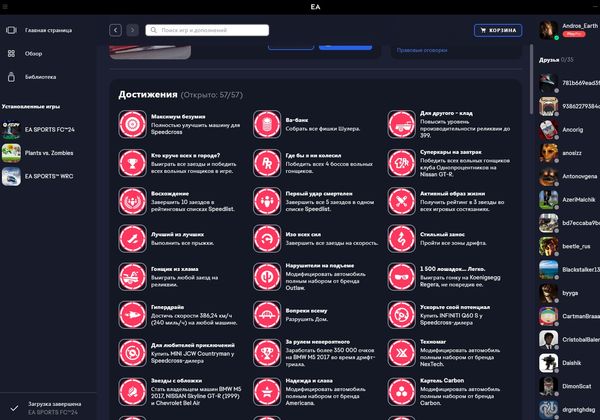Open friend Antonovgena profile
This screenshot has width=600, height=420.
pos(569,176)
